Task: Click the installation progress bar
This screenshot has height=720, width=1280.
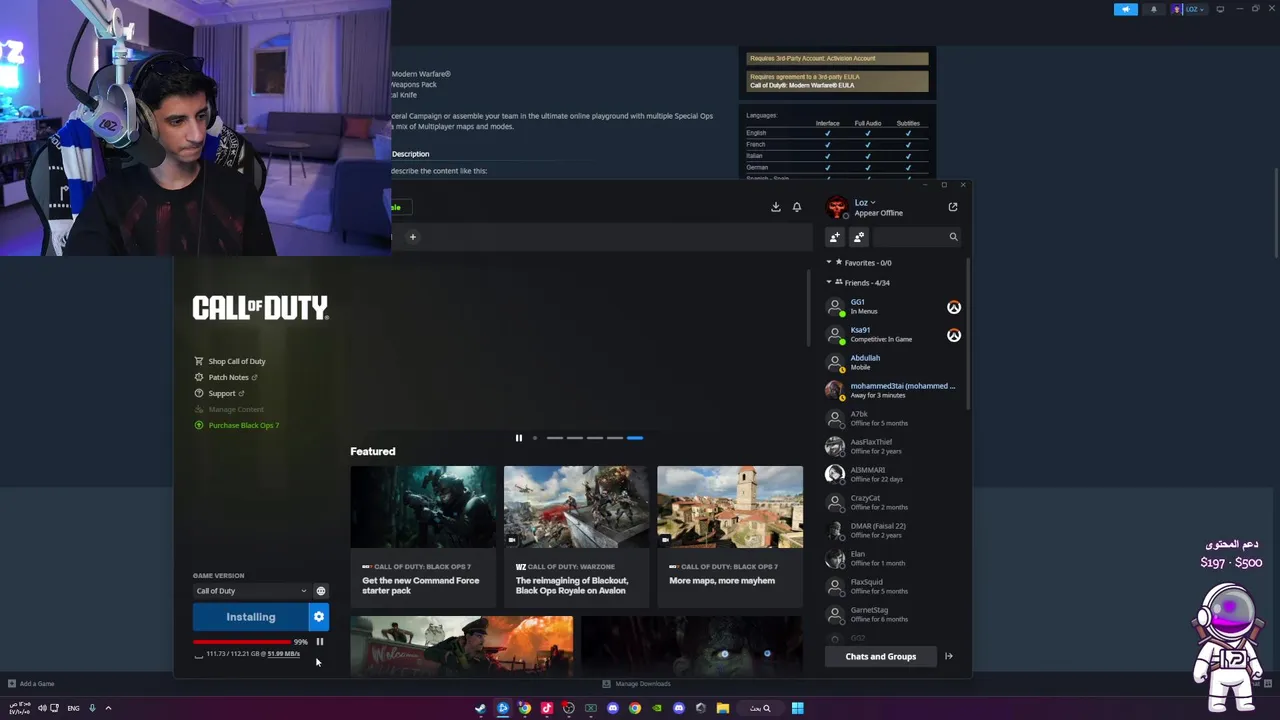Action: click(243, 642)
